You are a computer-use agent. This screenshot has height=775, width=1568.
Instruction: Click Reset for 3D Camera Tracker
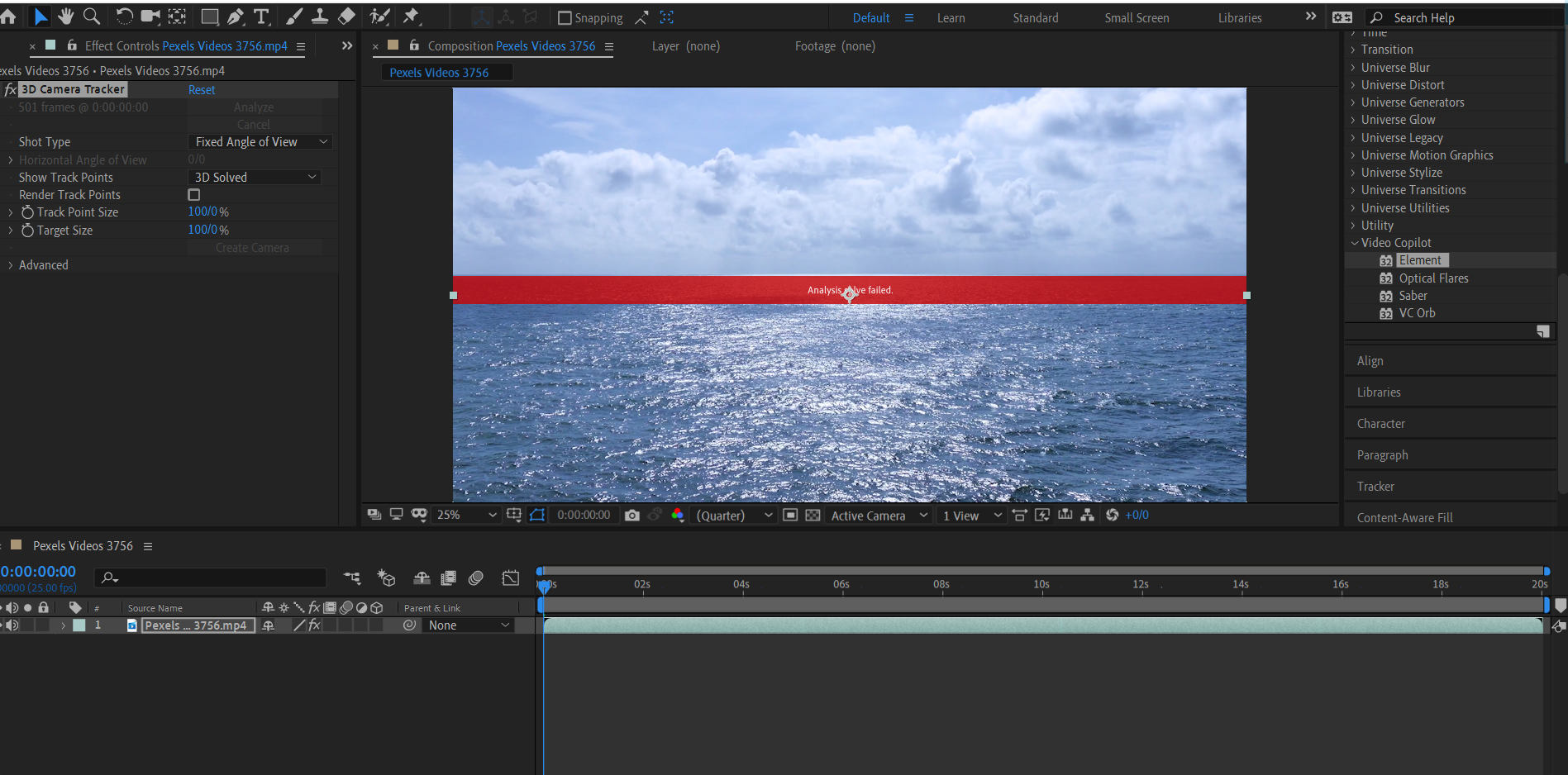point(202,90)
